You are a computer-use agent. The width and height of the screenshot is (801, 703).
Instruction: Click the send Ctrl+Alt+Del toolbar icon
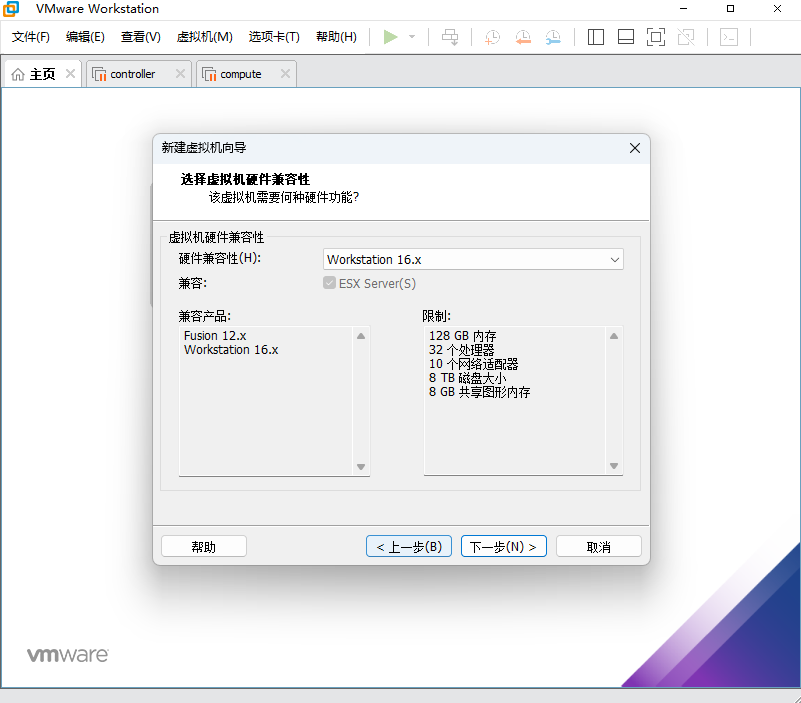coord(450,37)
